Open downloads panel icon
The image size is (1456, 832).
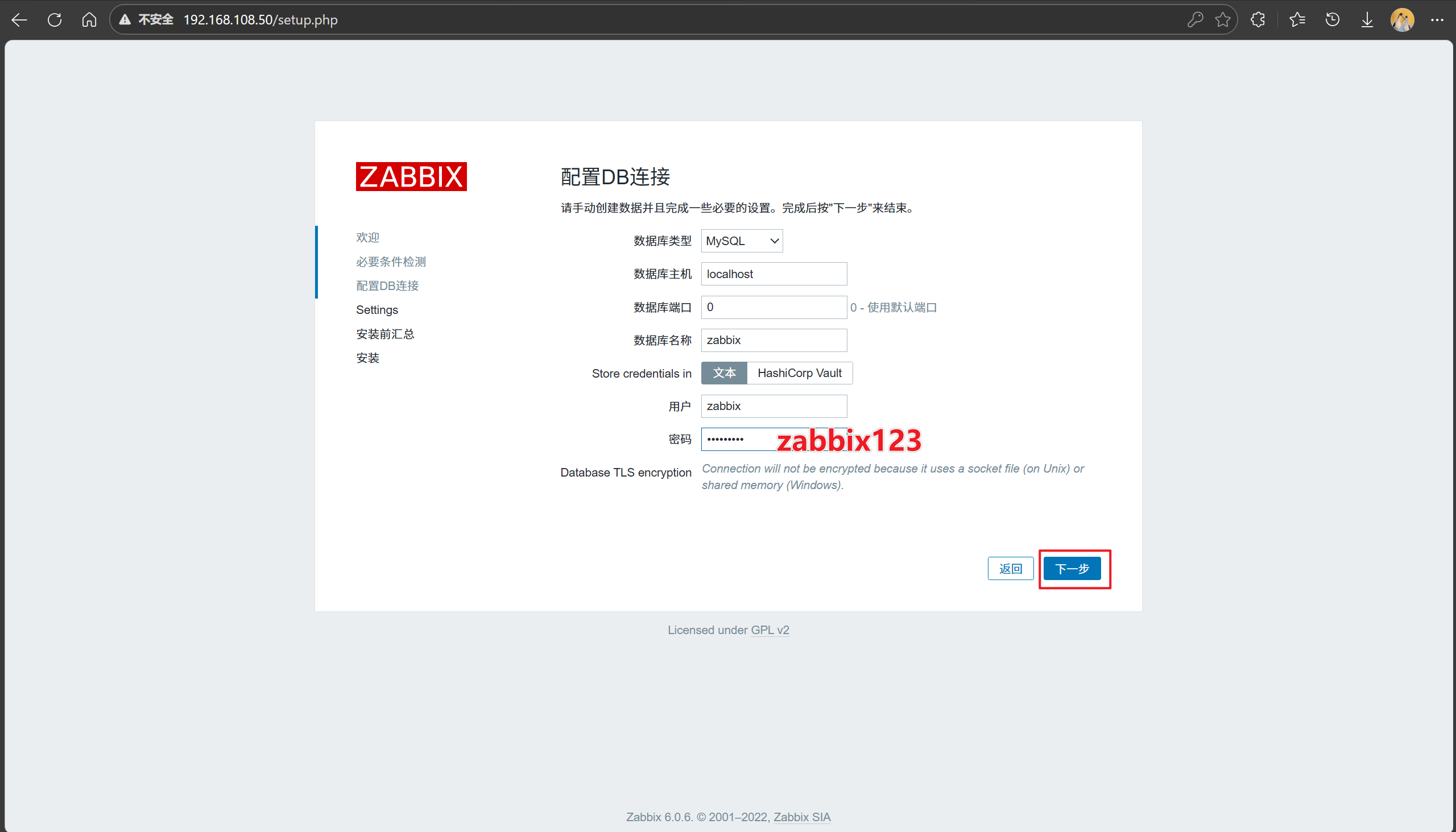pos(1367,20)
